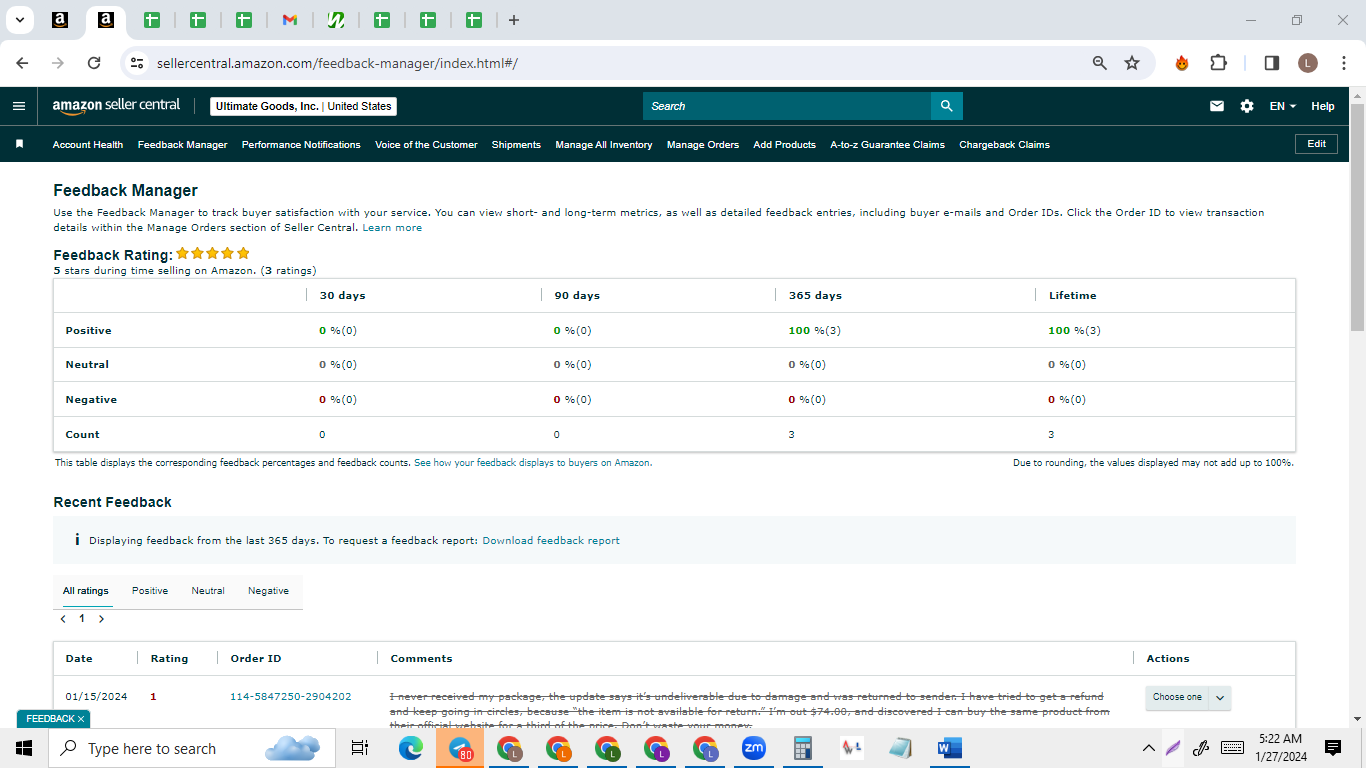Open the Help link in the header
The width and height of the screenshot is (1366, 768).
(1323, 106)
